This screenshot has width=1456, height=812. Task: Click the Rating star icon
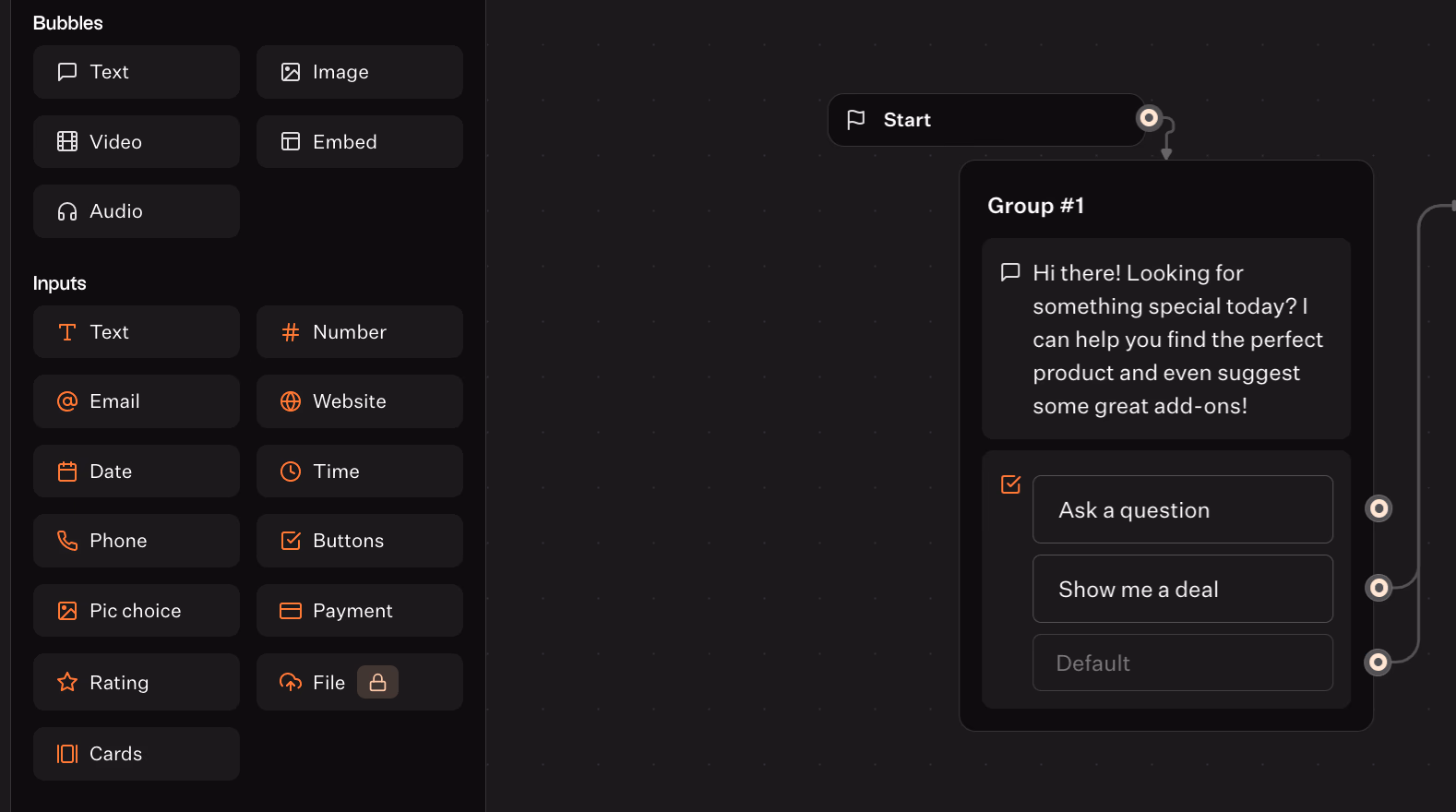(67, 682)
